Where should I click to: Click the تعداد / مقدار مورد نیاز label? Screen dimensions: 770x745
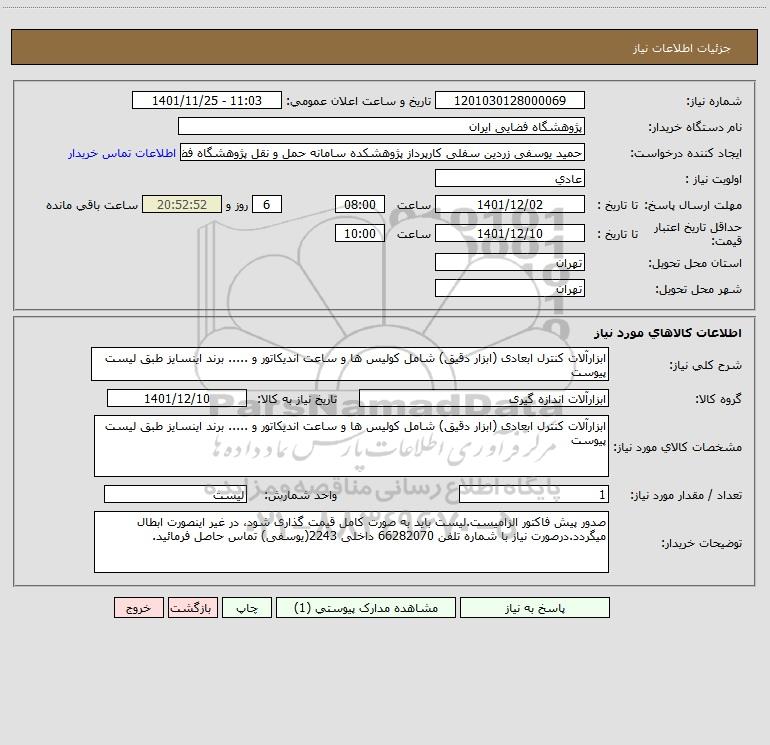coord(686,496)
